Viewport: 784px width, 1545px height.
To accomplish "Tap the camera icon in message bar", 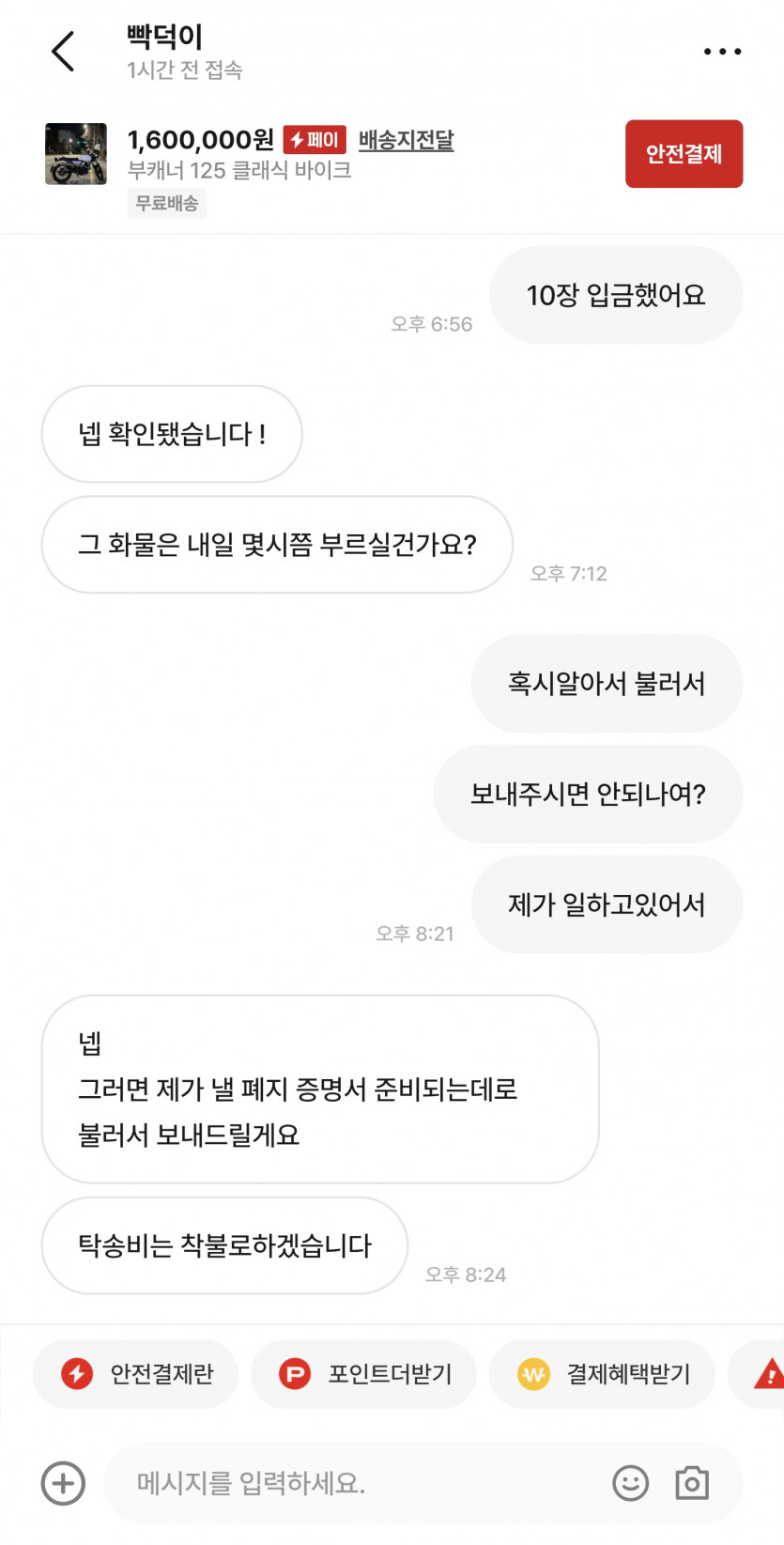I will 692,1483.
